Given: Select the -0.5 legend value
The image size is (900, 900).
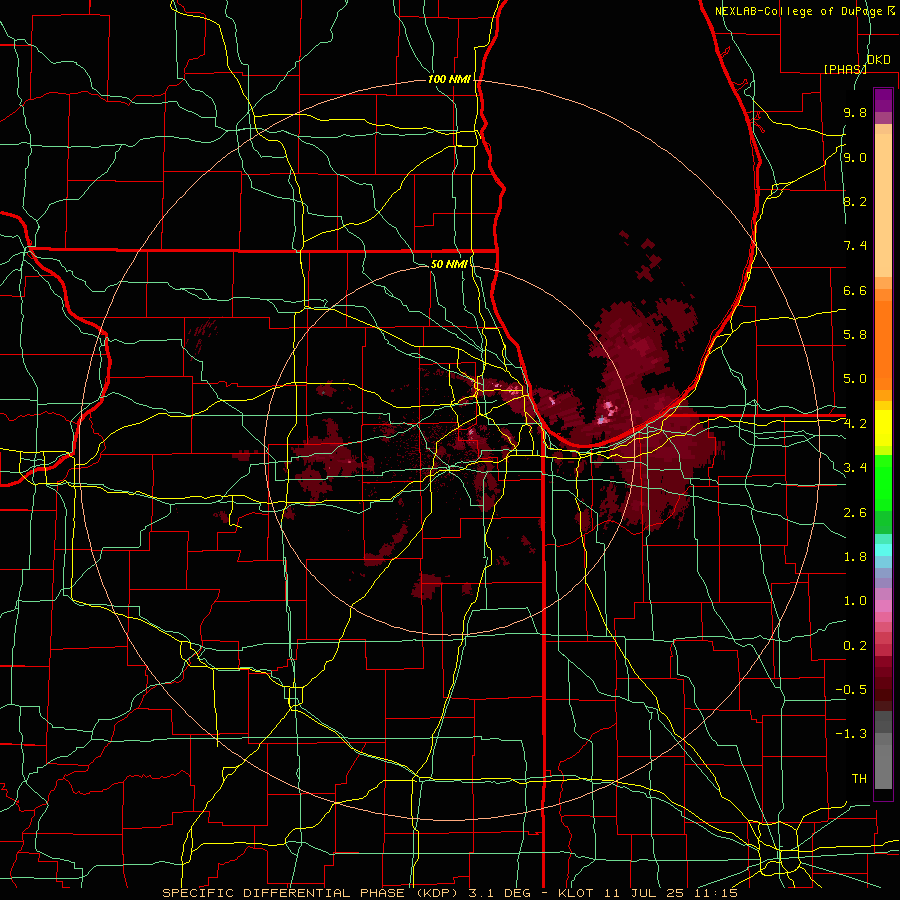Looking at the screenshot, I should tap(851, 690).
